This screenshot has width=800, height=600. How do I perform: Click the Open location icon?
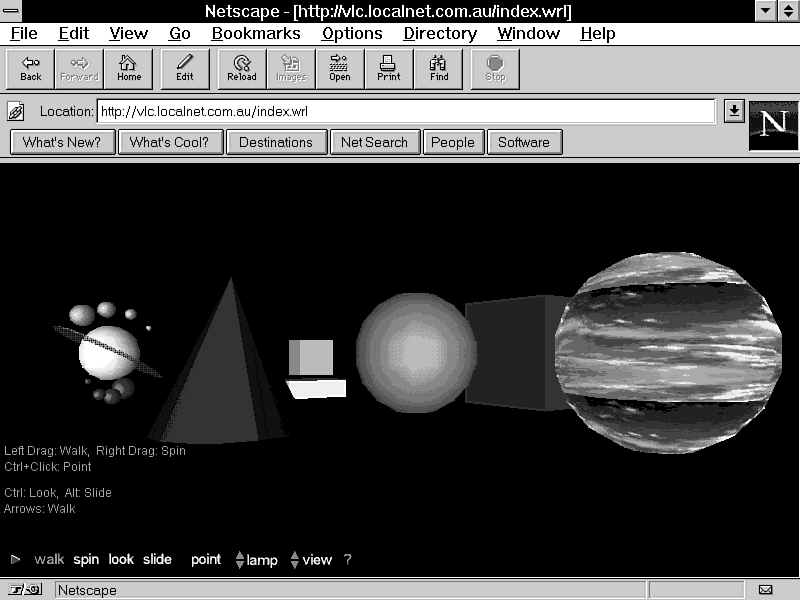[340, 68]
